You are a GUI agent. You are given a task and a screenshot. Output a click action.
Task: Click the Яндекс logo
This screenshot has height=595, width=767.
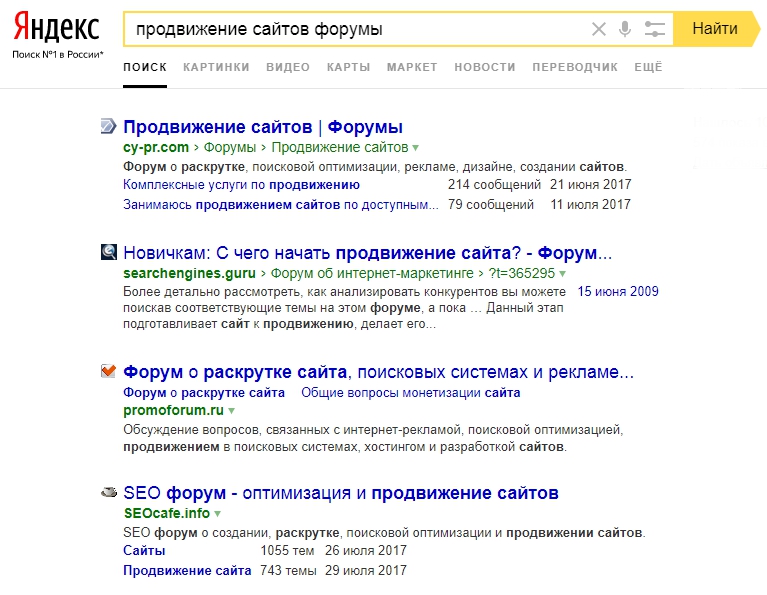56,27
